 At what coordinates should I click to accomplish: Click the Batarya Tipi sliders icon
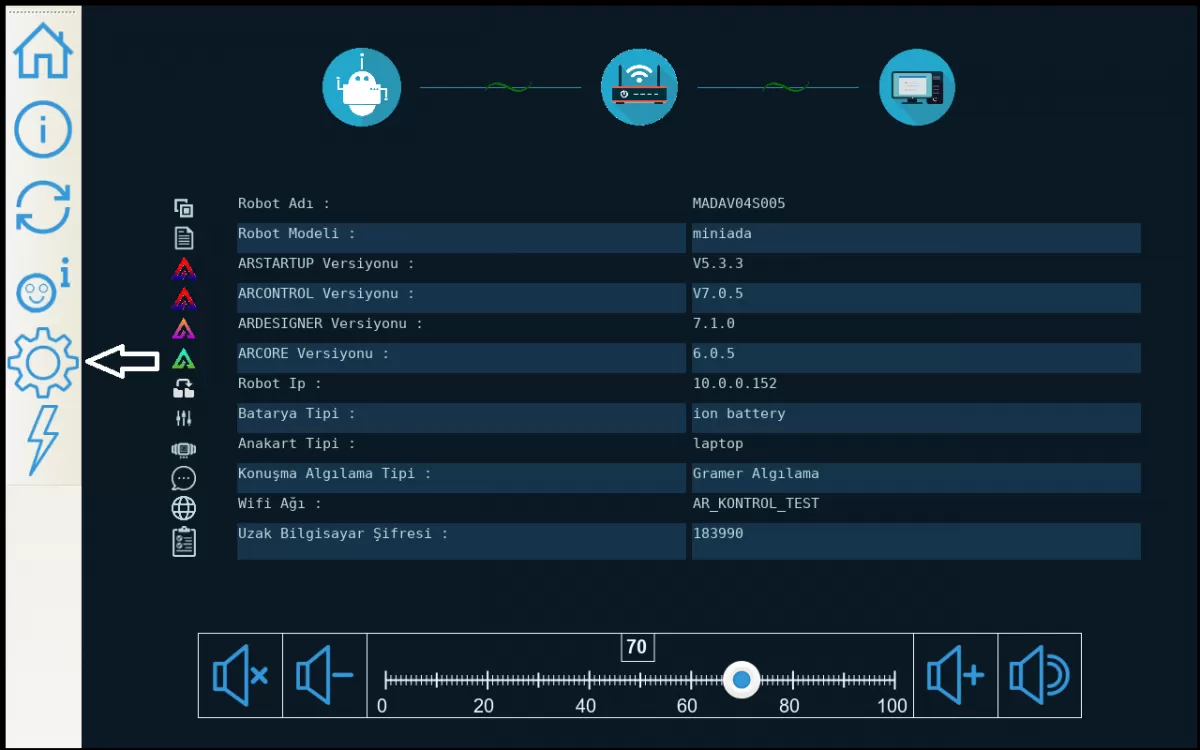[x=183, y=418]
